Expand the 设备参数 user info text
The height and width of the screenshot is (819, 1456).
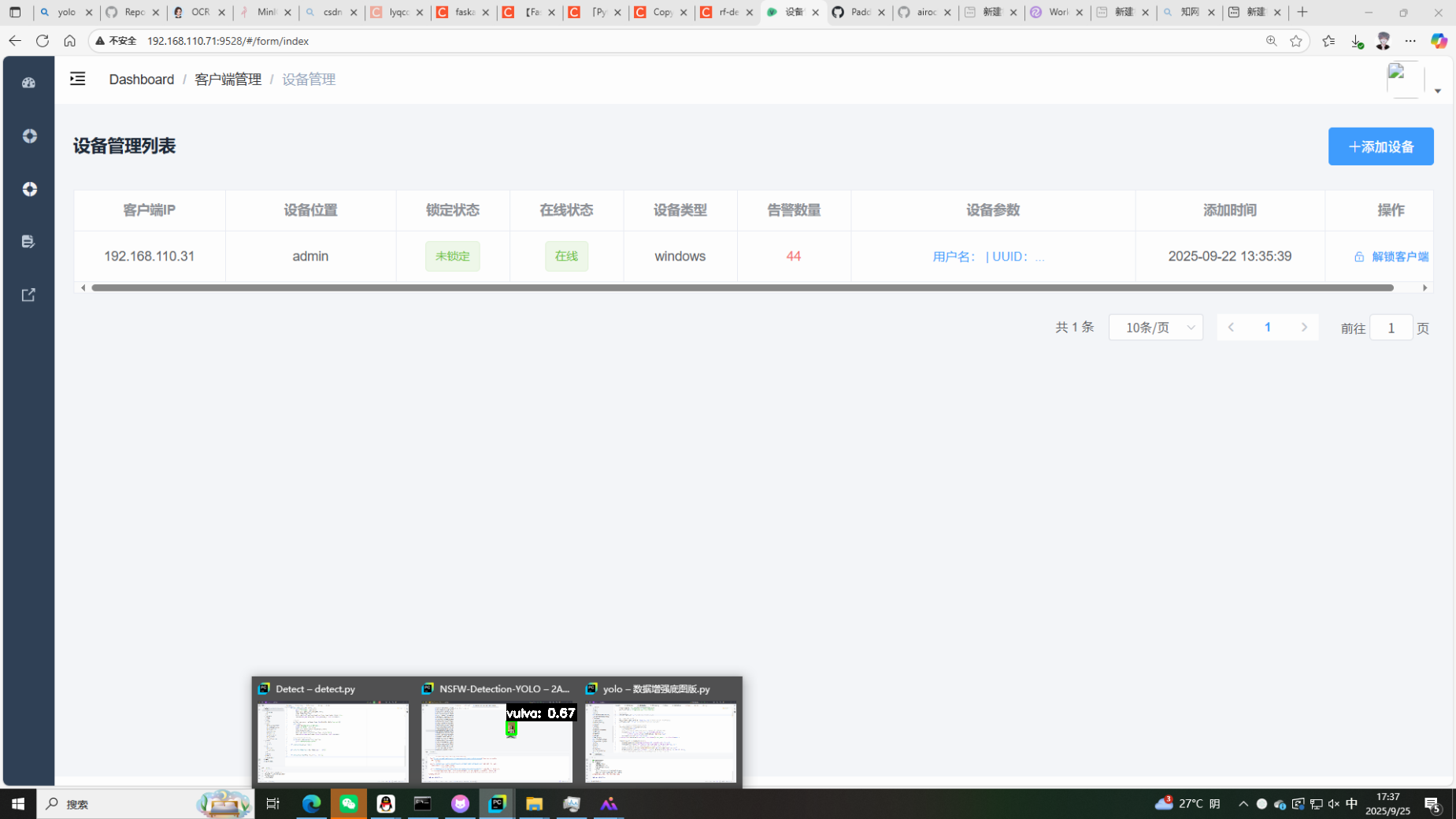(x=988, y=257)
